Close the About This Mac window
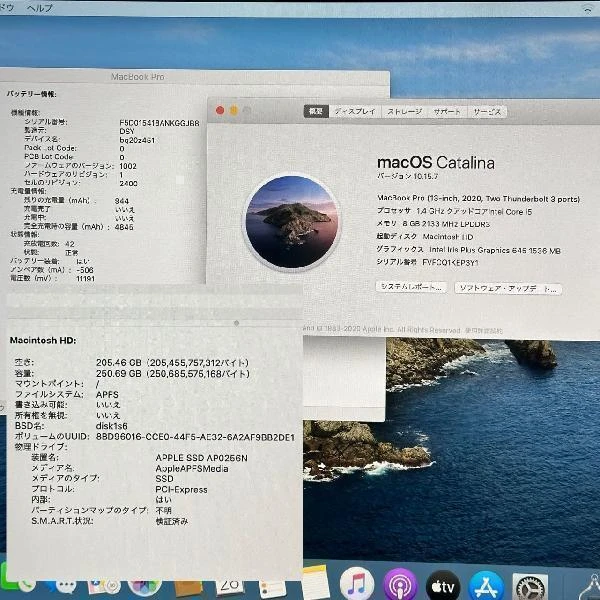This screenshot has height=600, width=600. click(x=220, y=110)
